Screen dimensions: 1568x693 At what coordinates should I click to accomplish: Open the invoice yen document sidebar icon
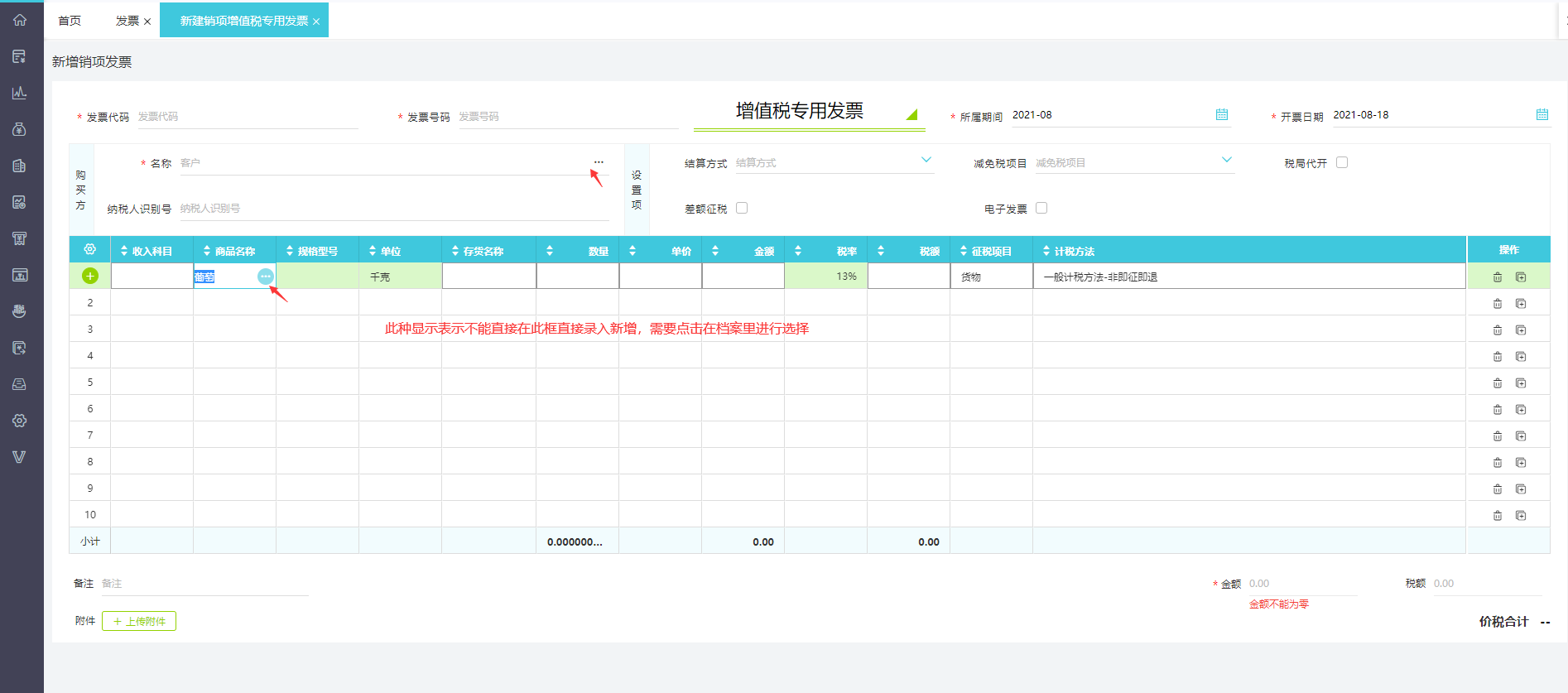pyautogui.click(x=20, y=56)
